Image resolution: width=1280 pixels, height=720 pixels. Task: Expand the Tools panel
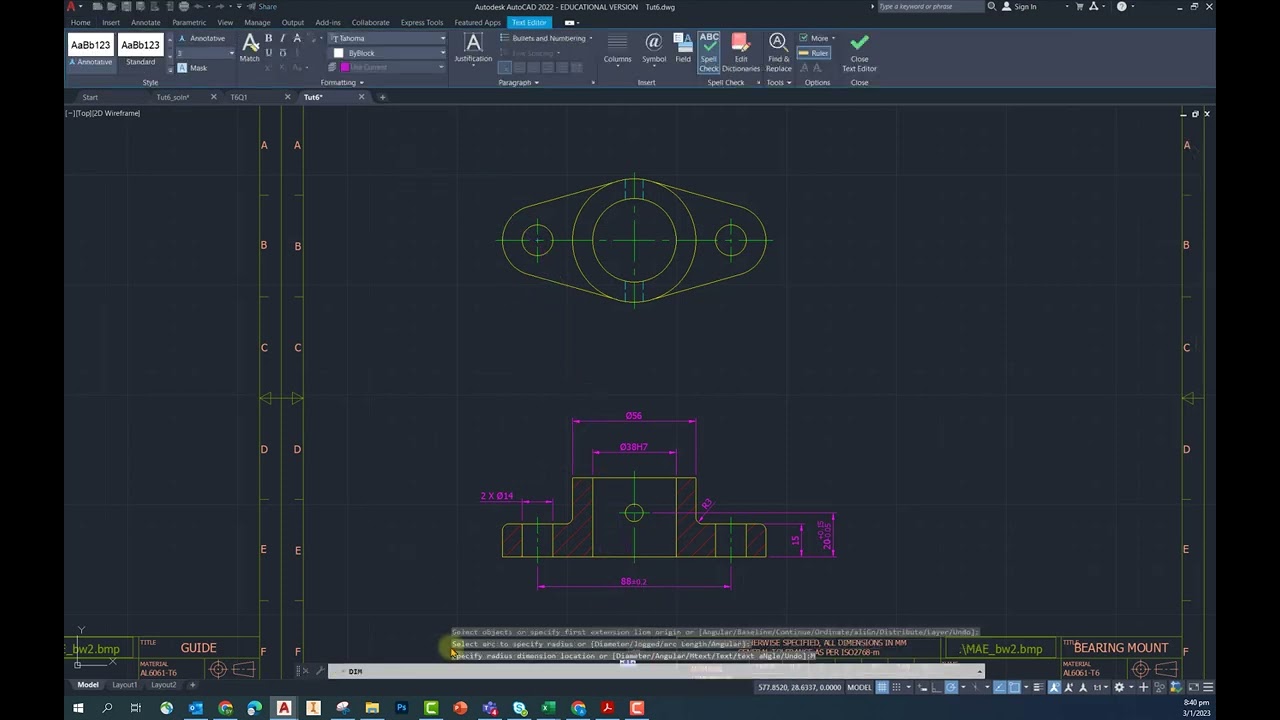point(779,82)
